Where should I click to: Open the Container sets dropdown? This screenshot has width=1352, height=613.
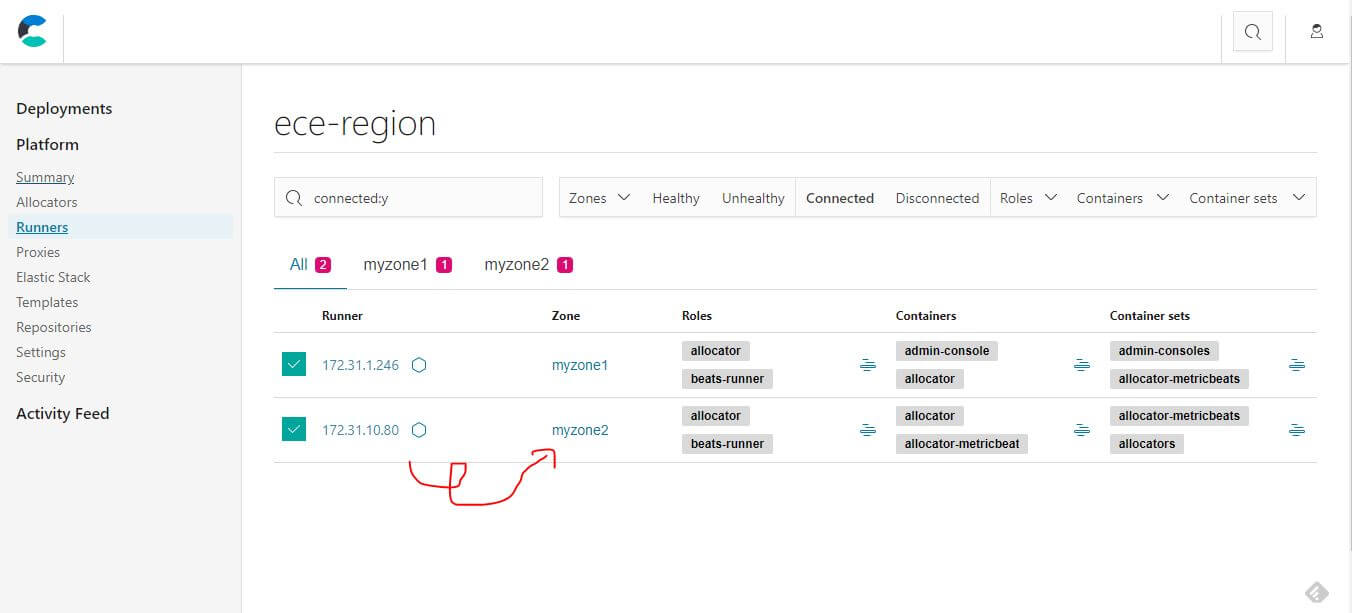pyautogui.click(x=1246, y=197)
